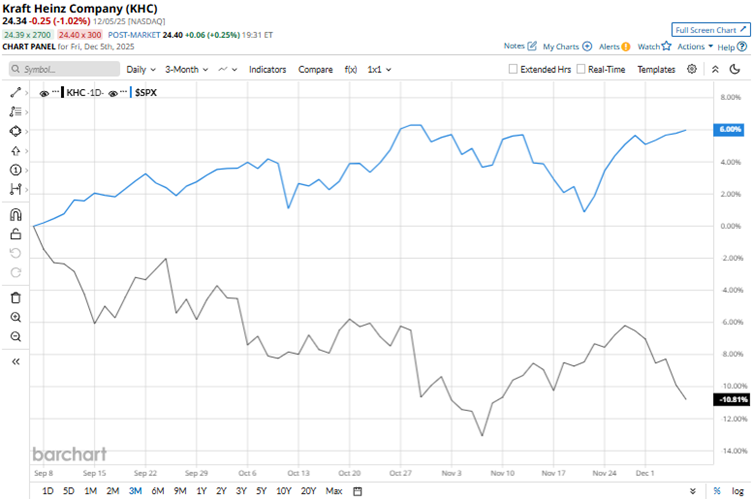Collapse the left drawing toolbar
The height and width of the screenshot is (499, 752).
point(15,361)
